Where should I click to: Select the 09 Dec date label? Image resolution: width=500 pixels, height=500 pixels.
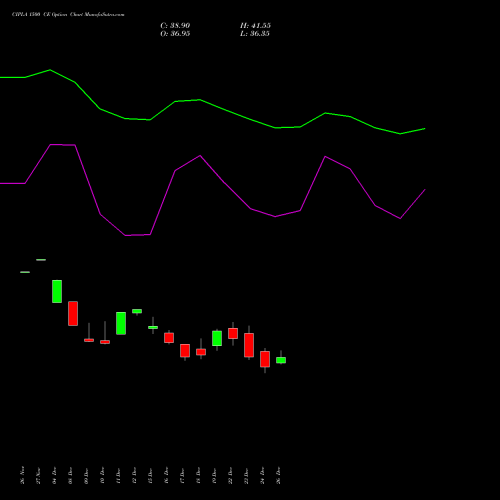pyautogui.click(x=86, y=475)
